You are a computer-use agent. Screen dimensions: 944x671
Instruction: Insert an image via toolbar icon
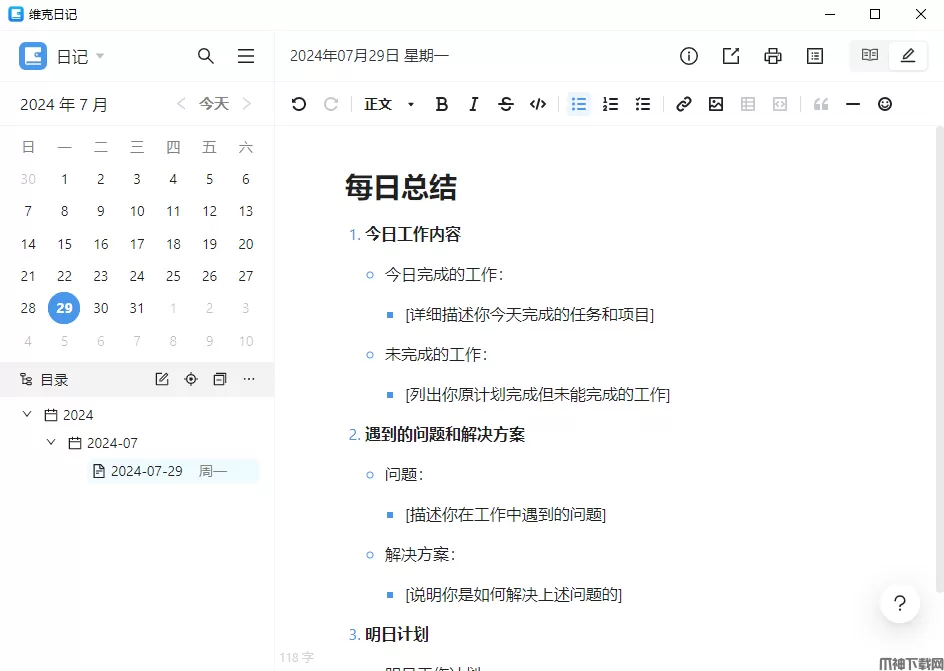(x=716, y=104)
